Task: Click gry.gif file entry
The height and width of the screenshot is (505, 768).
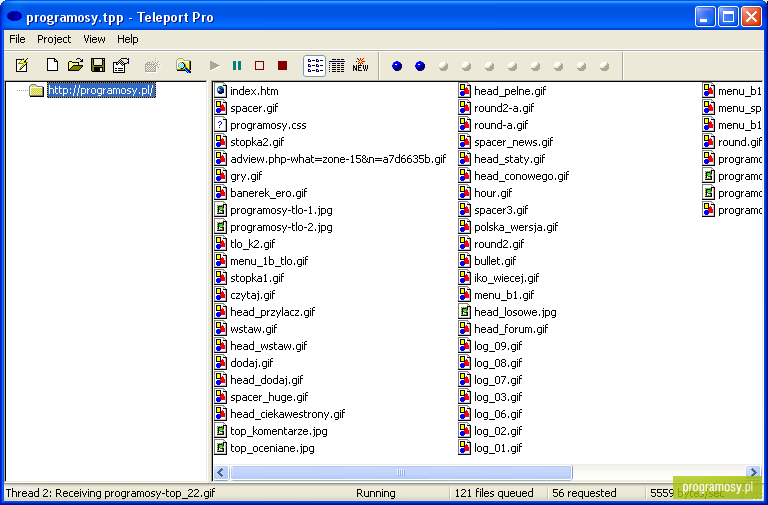Action: [x=246, y=176]
